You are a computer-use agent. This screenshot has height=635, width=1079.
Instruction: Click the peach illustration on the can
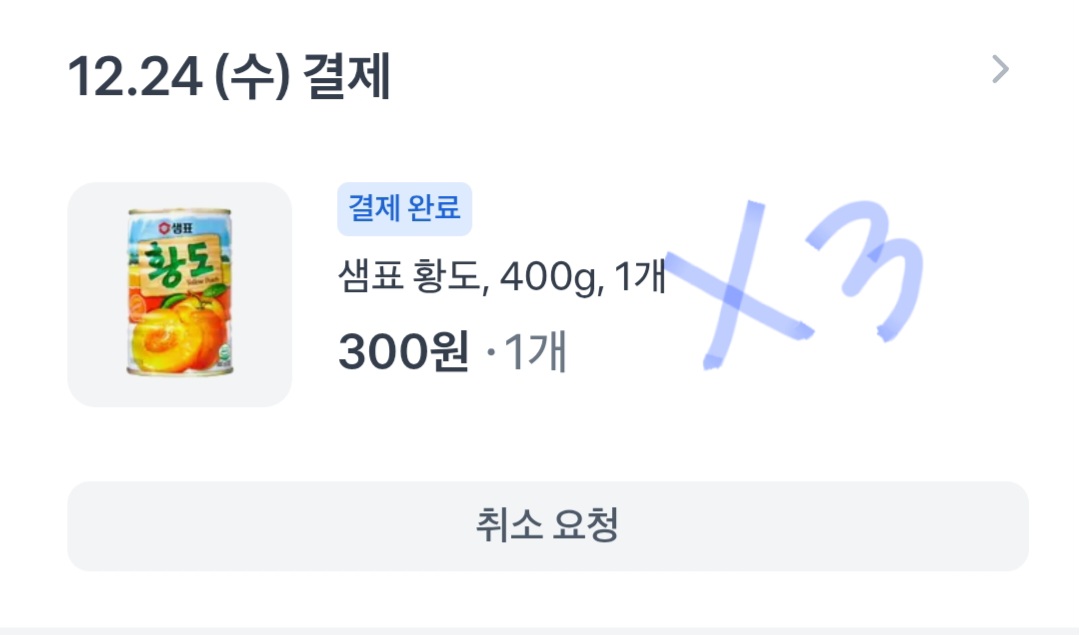pyautogui.click(x=178, y=334)
